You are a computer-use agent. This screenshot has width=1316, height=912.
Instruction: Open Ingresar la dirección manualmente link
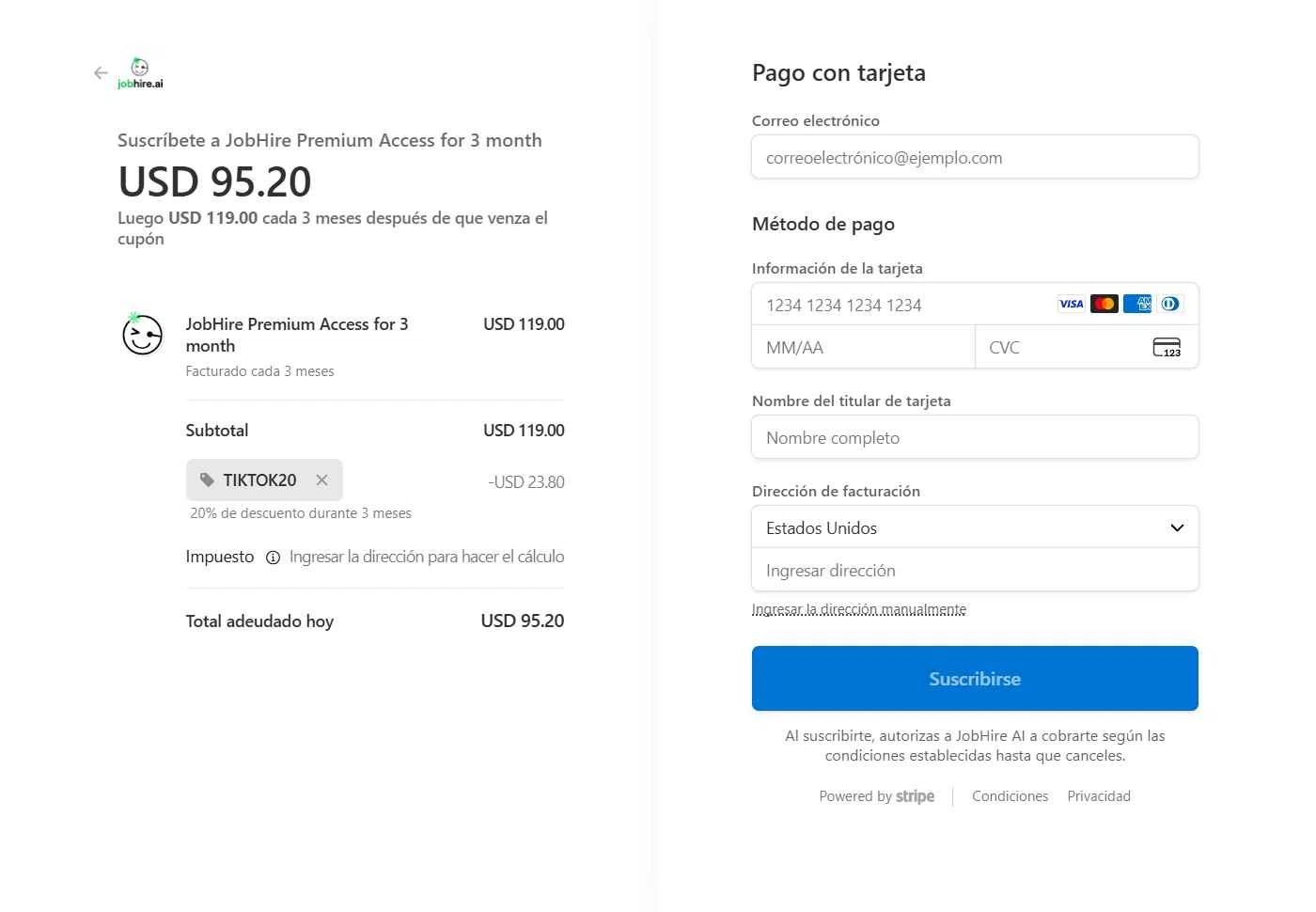tap(859, 609)
